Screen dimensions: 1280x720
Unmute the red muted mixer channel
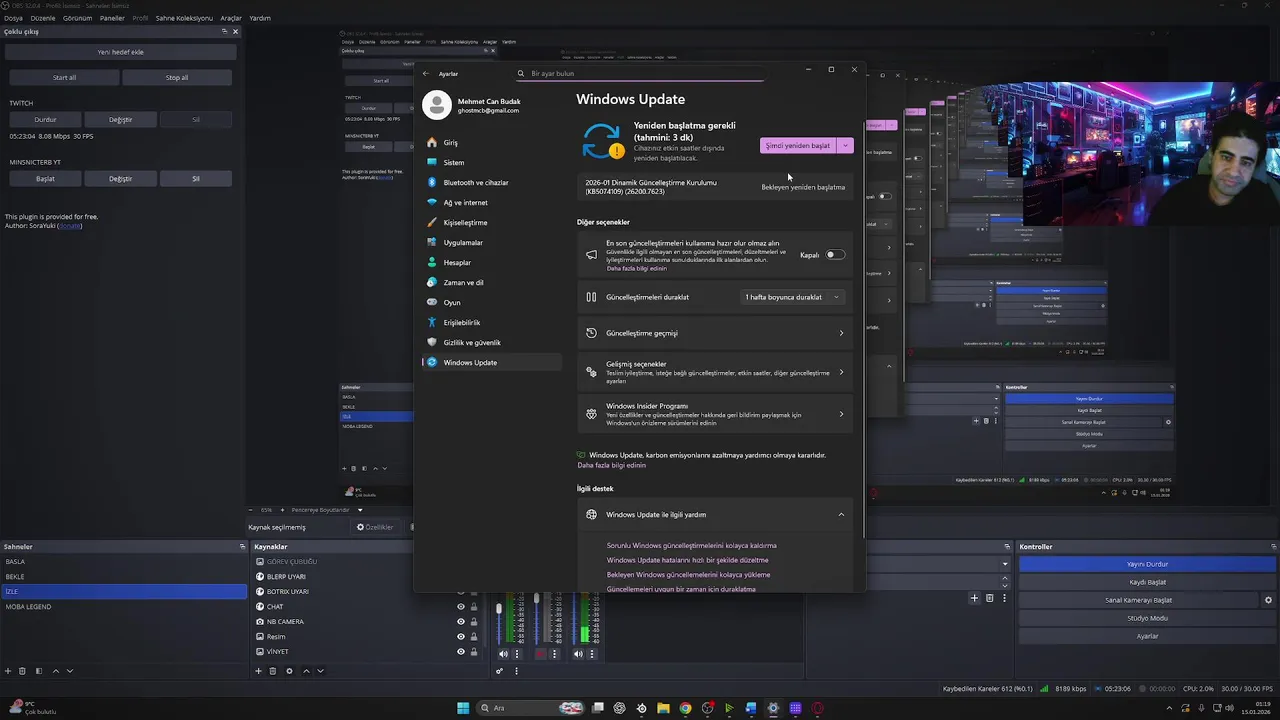541,654
